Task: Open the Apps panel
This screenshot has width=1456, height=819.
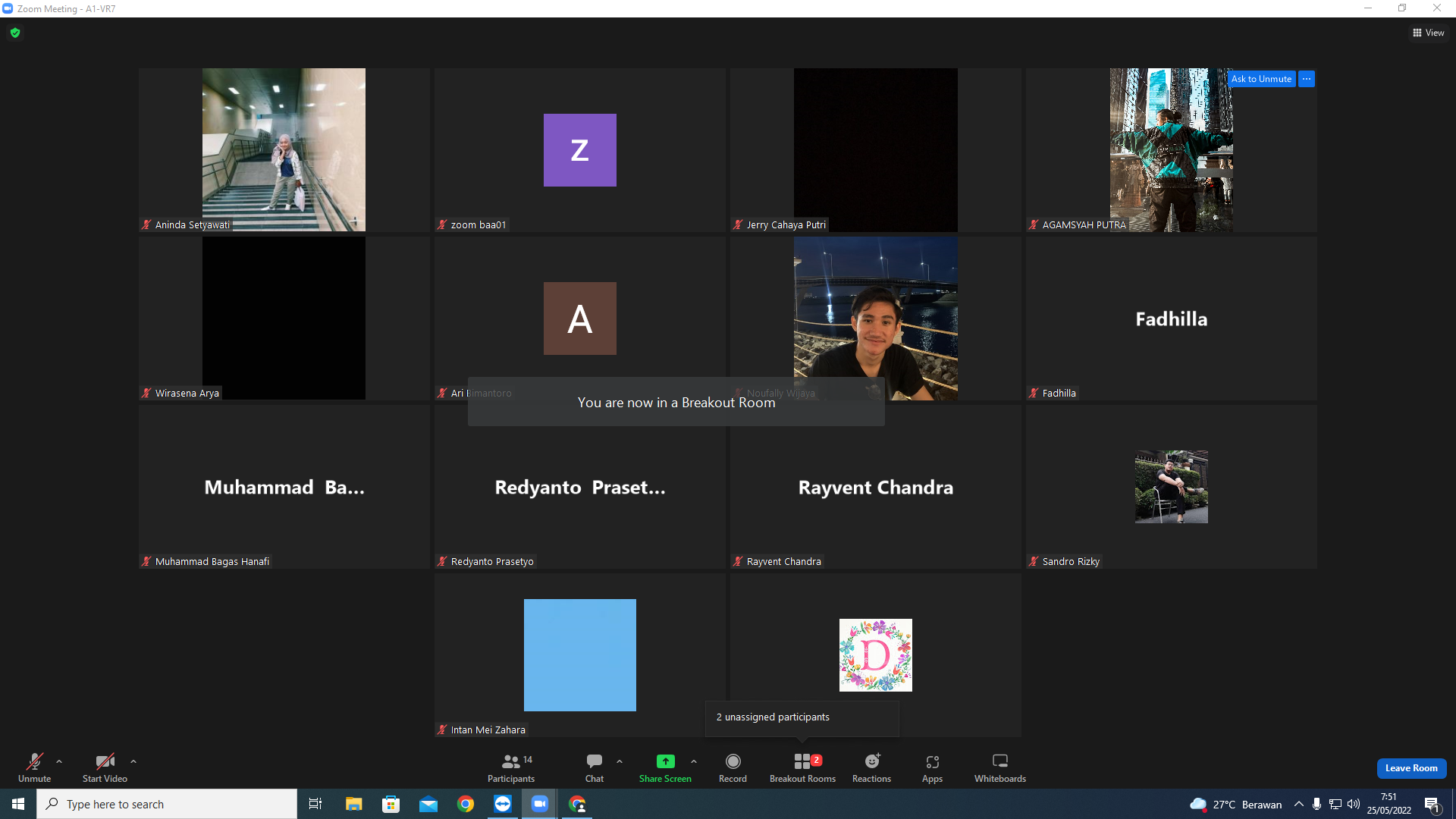Action: pos(932,767)
